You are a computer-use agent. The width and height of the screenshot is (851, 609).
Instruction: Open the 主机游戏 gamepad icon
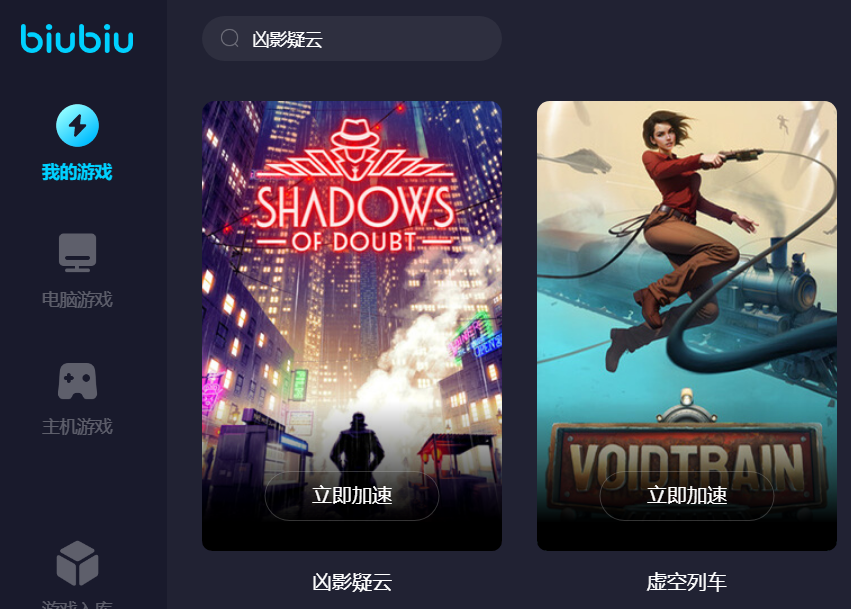pyautogui.click(x=78, y=381)
